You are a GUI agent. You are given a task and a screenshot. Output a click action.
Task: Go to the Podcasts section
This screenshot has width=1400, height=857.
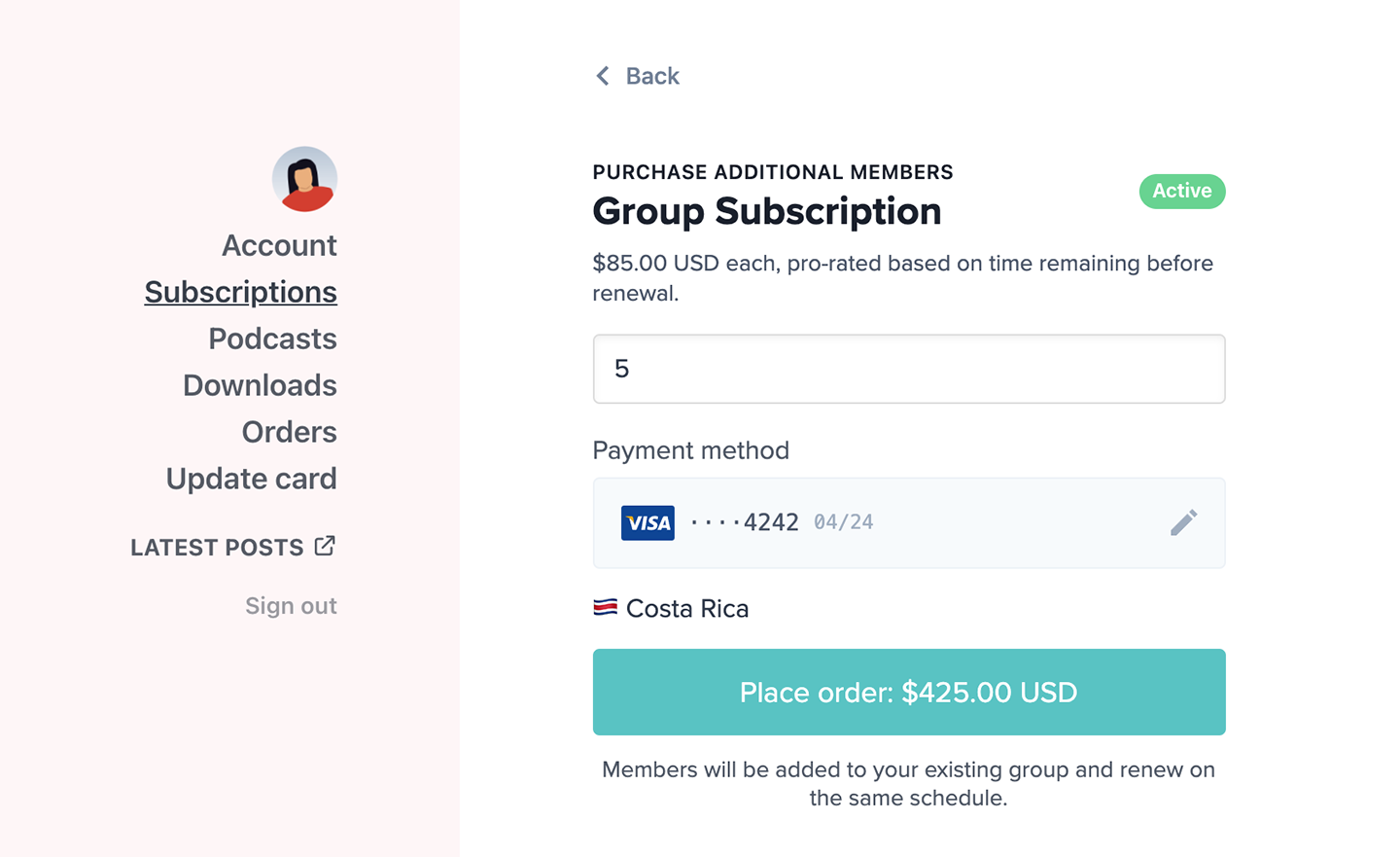[272, 339]
